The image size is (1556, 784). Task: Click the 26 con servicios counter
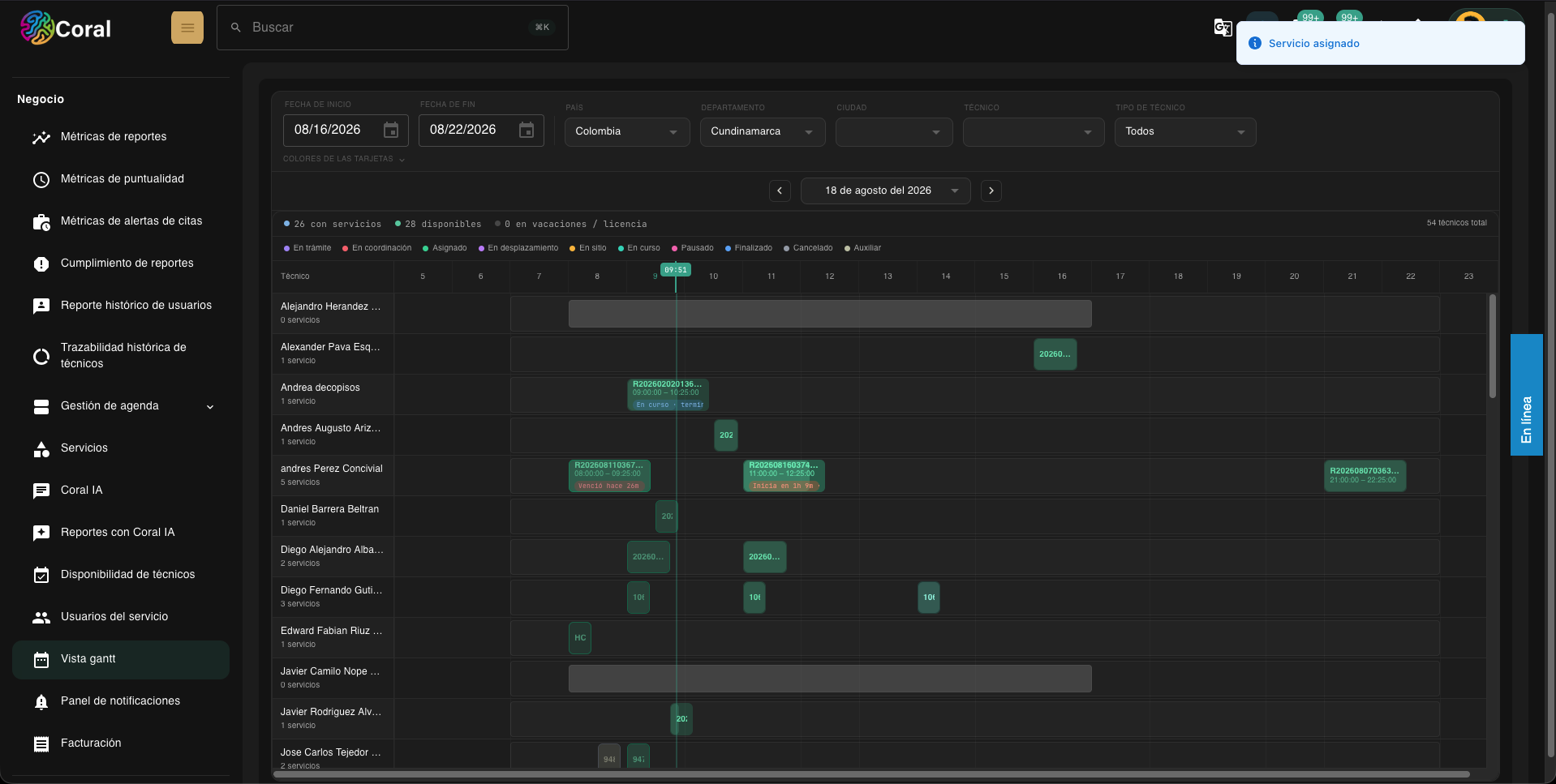pos(333,224)
